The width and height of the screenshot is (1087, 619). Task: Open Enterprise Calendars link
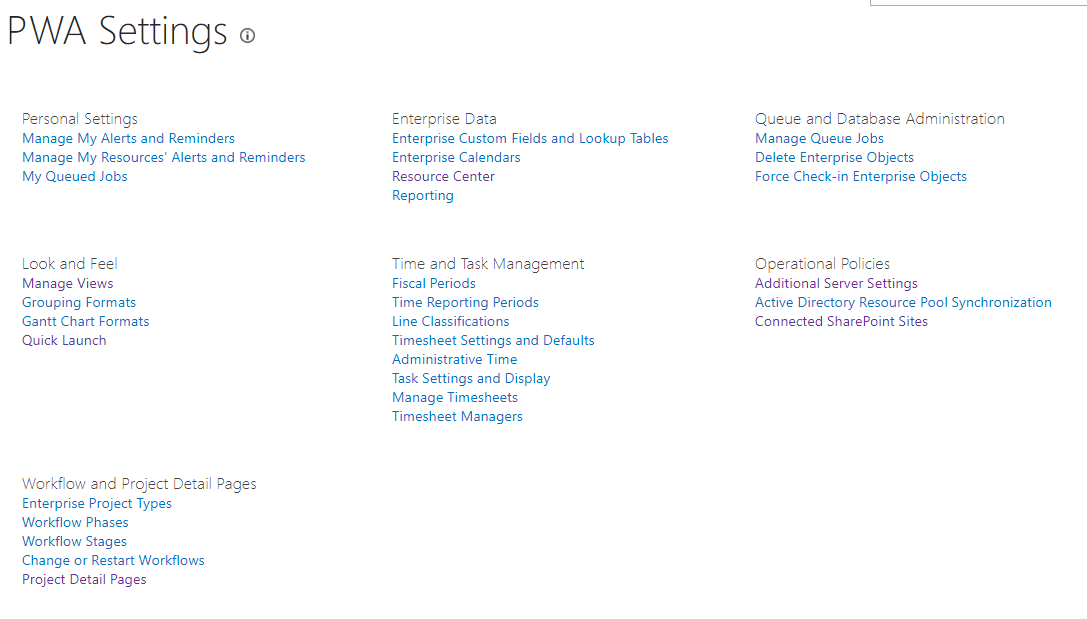[x=456, y=157]
